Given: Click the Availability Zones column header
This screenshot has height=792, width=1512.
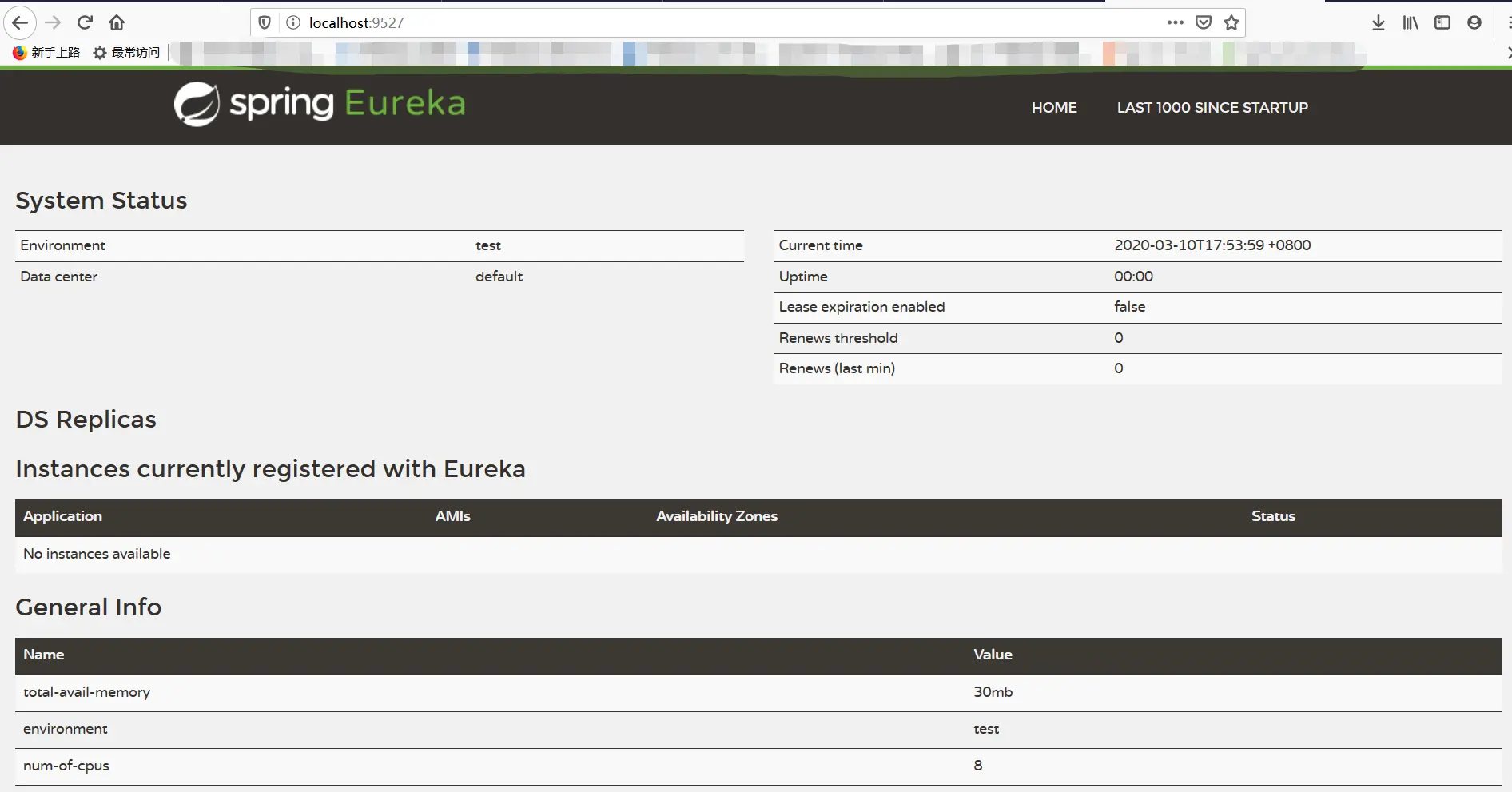Looking at the screenshot, I should click(717, 516).
